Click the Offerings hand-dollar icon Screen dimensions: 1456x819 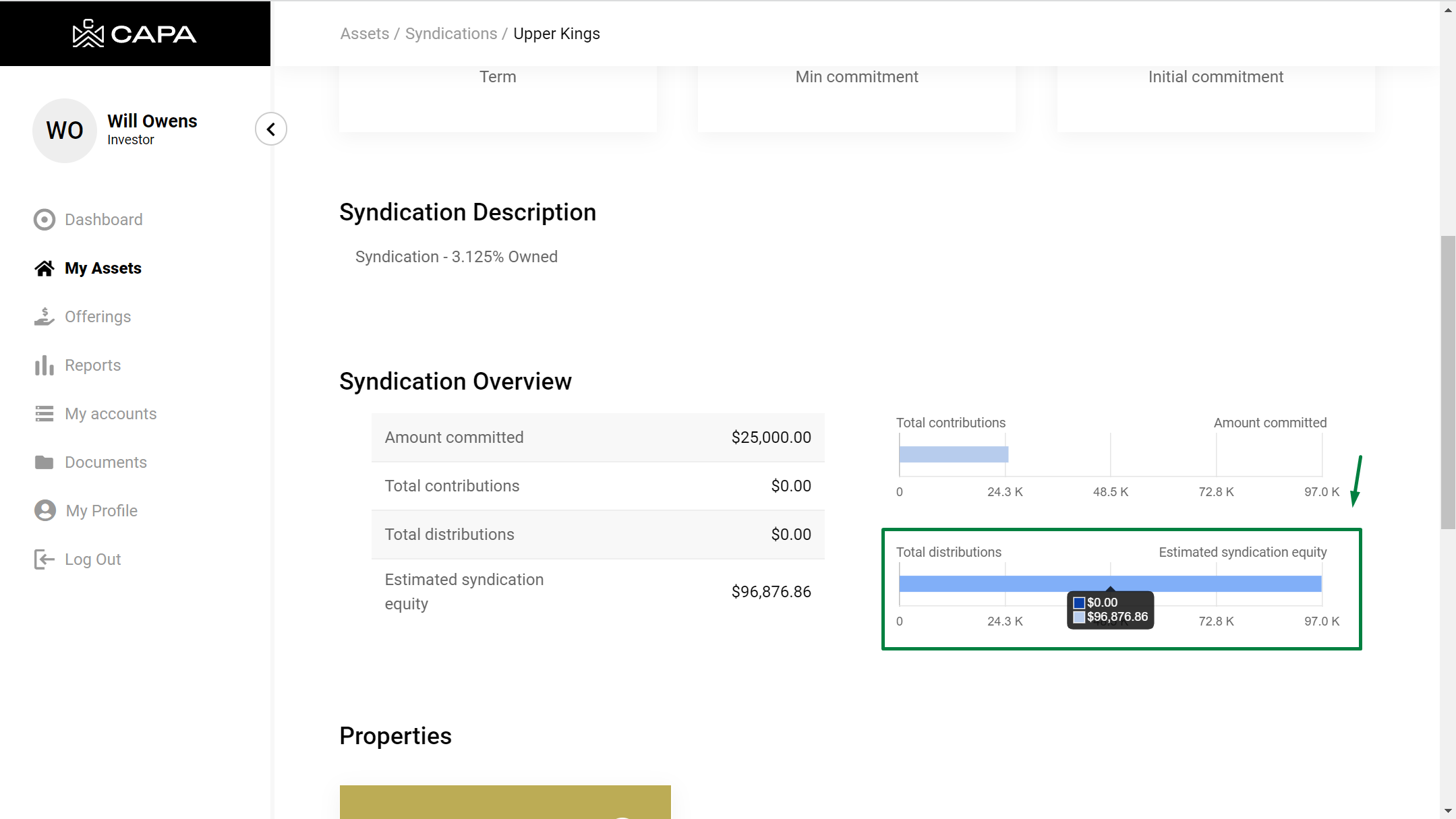click(x=45, y=317)
